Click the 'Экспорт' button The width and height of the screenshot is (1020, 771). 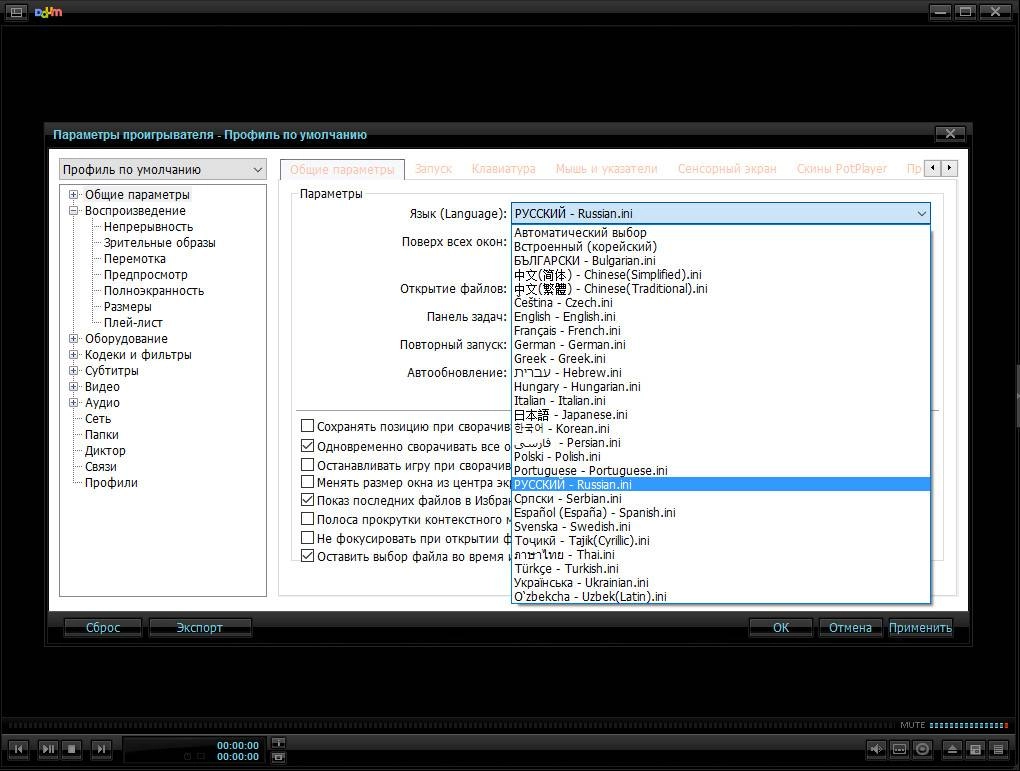click(x=200, y=627)
